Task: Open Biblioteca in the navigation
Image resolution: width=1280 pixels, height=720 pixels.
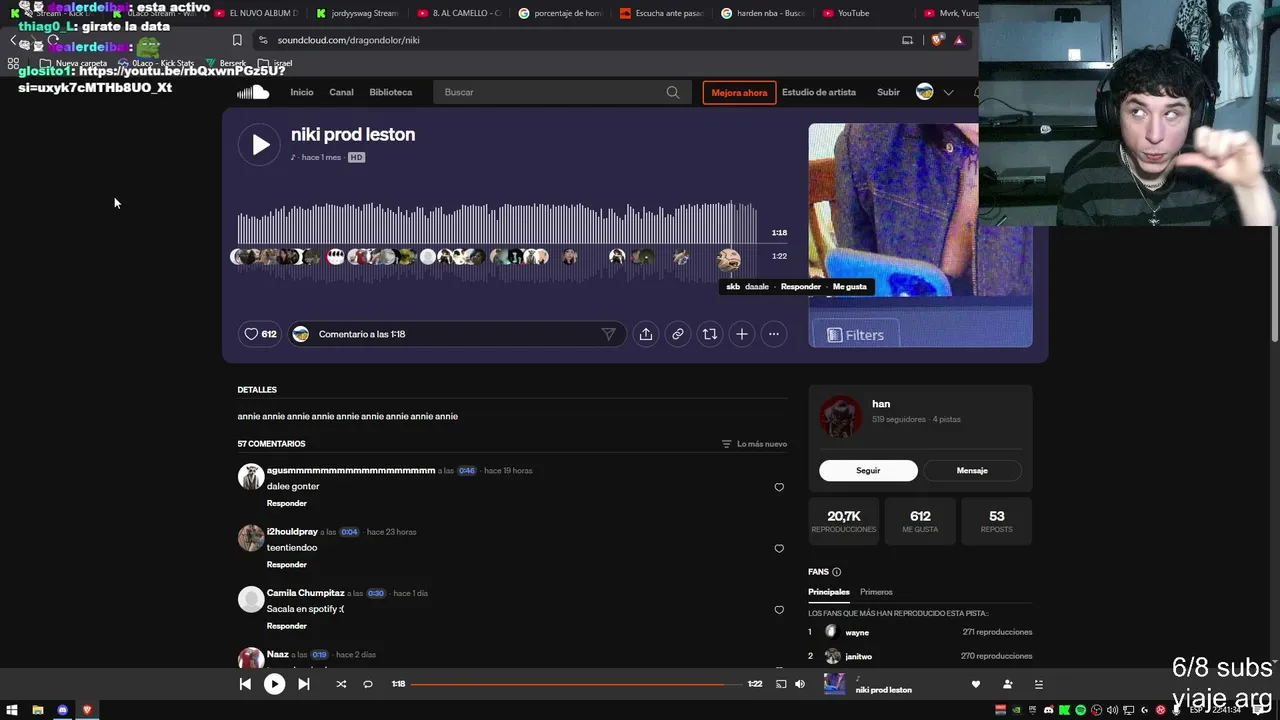Action: [391, 92]
